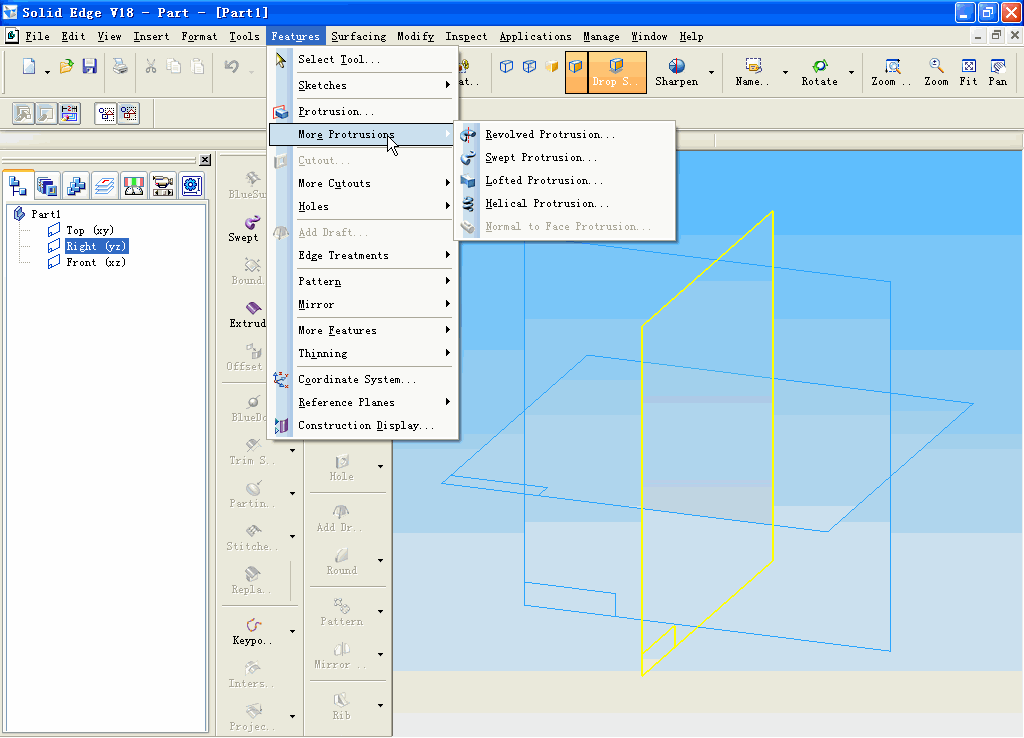Click the Zoom Area icon
This screenshot has height=738, width=1024.
[891, 72]
